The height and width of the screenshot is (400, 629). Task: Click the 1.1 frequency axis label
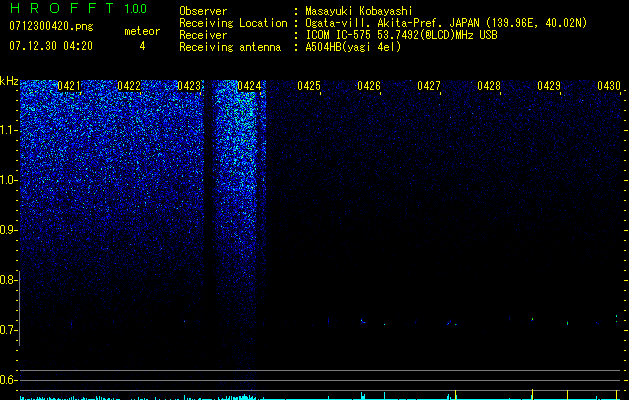pos(8,130)
